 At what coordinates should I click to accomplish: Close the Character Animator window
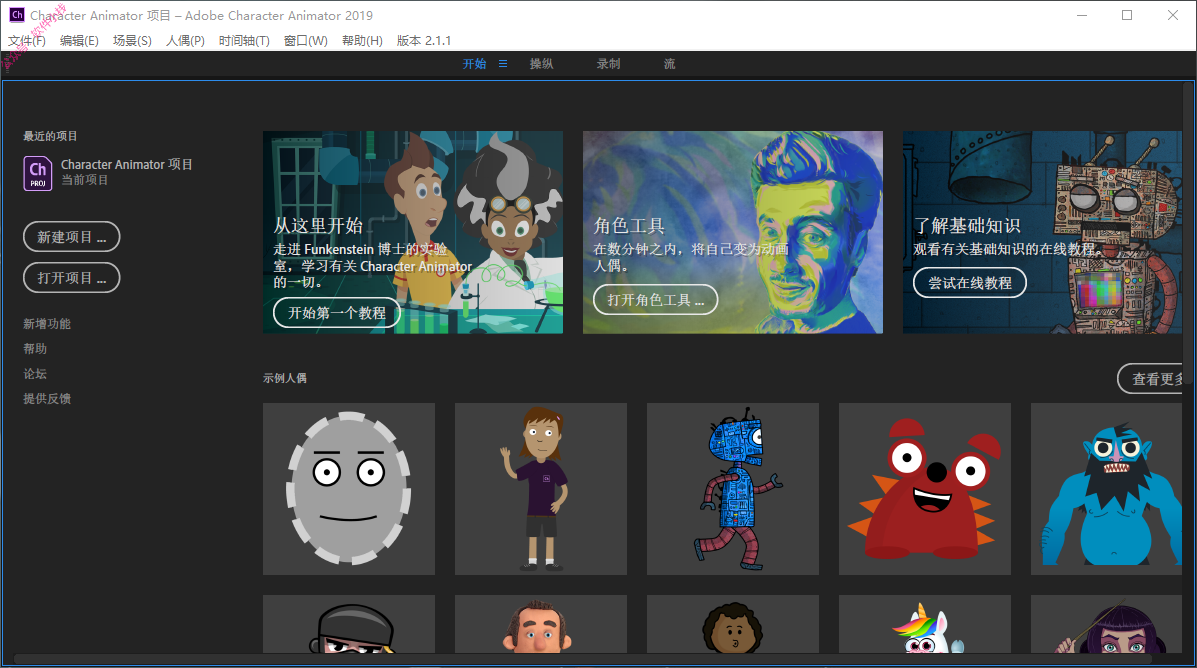coord(1173,15)
